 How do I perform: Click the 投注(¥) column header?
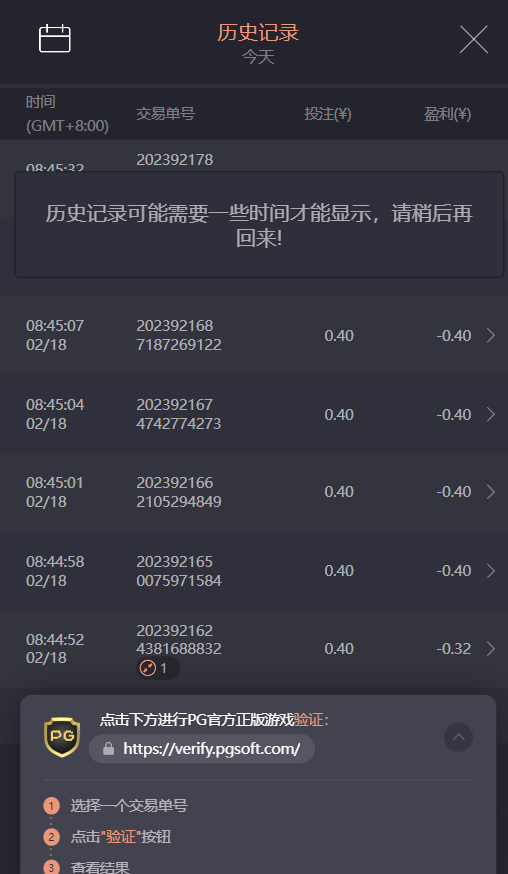tap(328, 114)
